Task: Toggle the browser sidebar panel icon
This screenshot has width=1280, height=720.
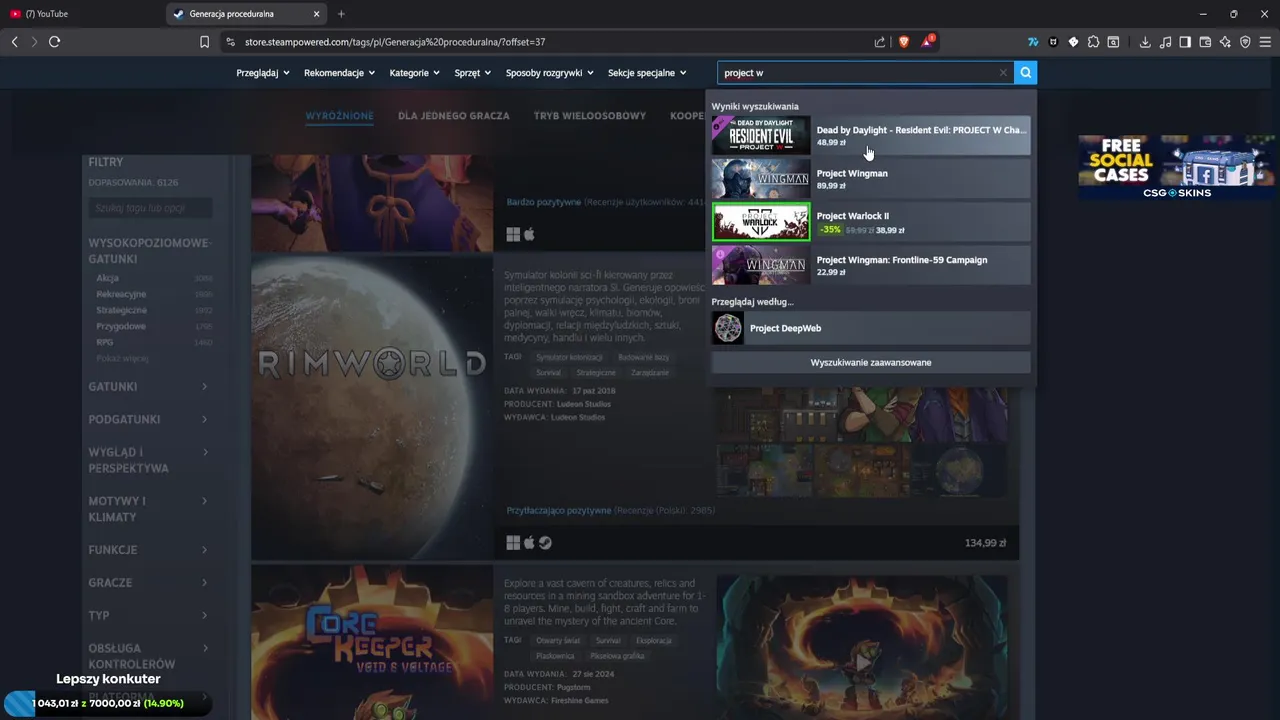Action: coord(1185,42)
